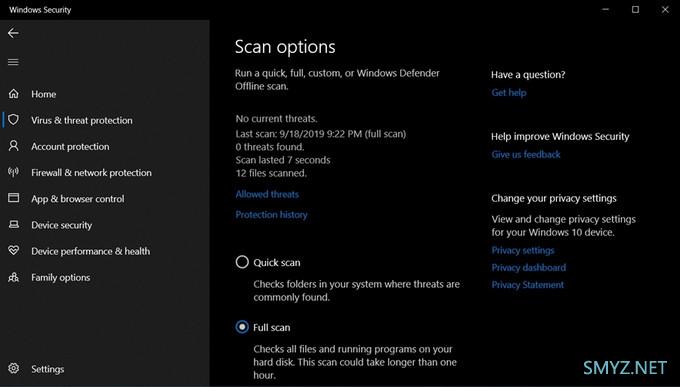Minimize the Windows Security window

click(605, 9)
